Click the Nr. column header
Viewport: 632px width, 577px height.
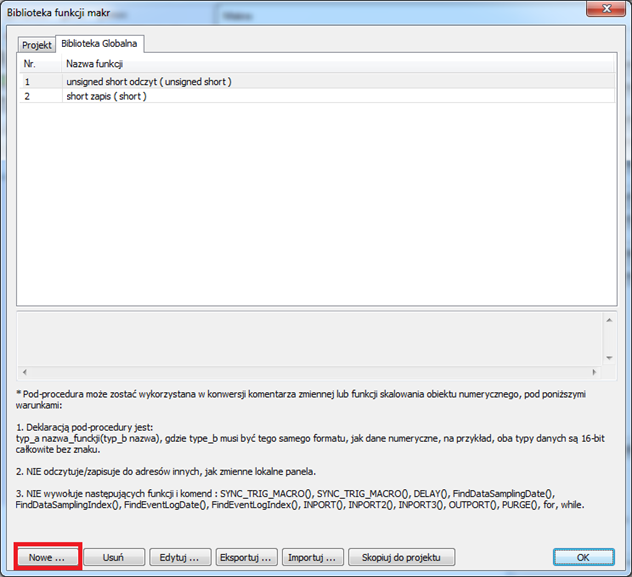tap(40, 64)
